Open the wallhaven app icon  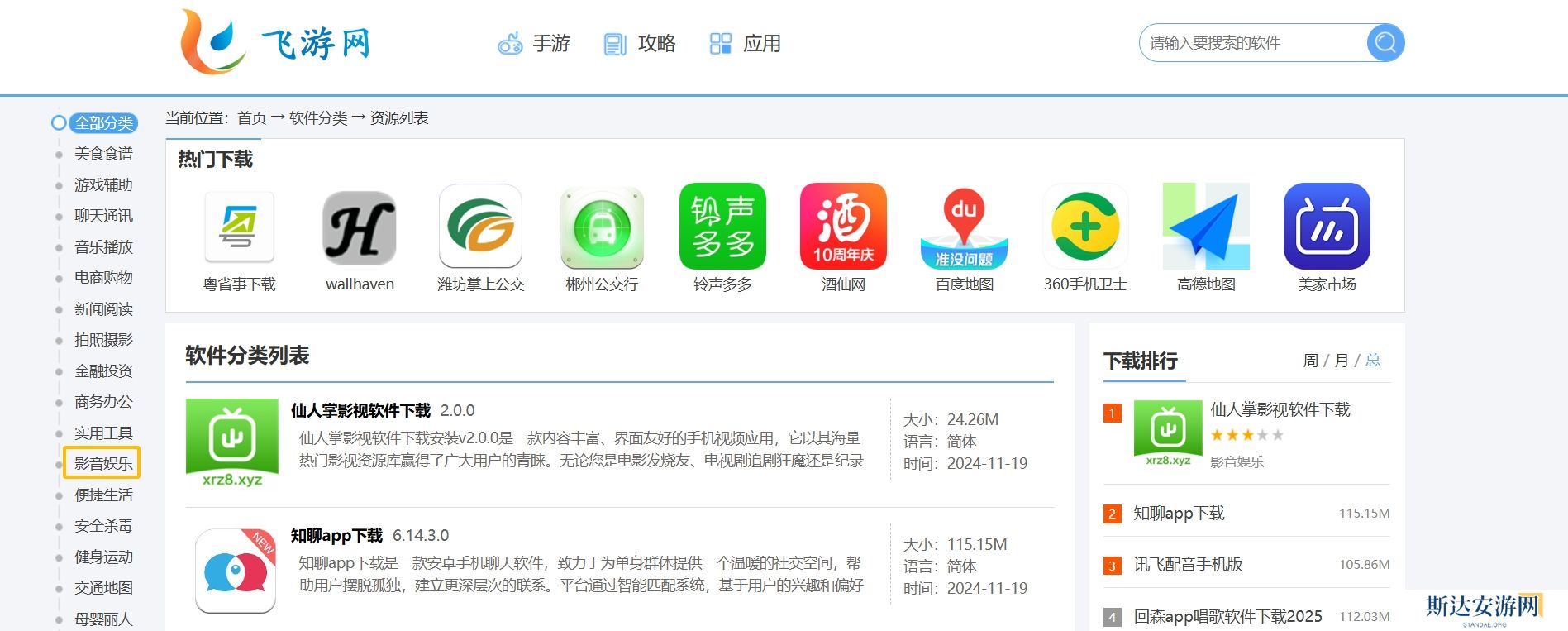point(360,227)
